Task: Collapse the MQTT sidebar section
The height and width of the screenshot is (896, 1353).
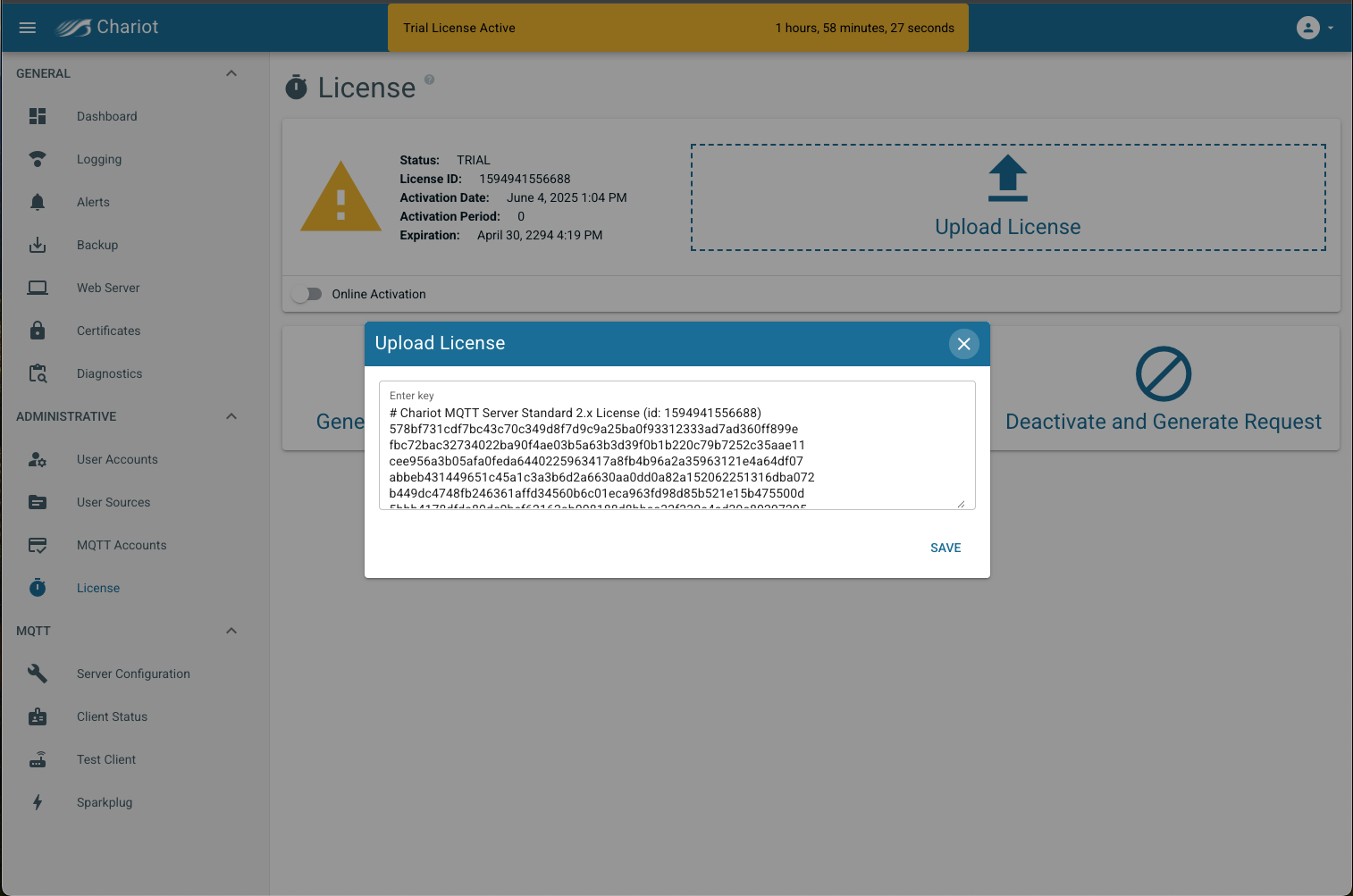Action: click(x=231, y=631)
